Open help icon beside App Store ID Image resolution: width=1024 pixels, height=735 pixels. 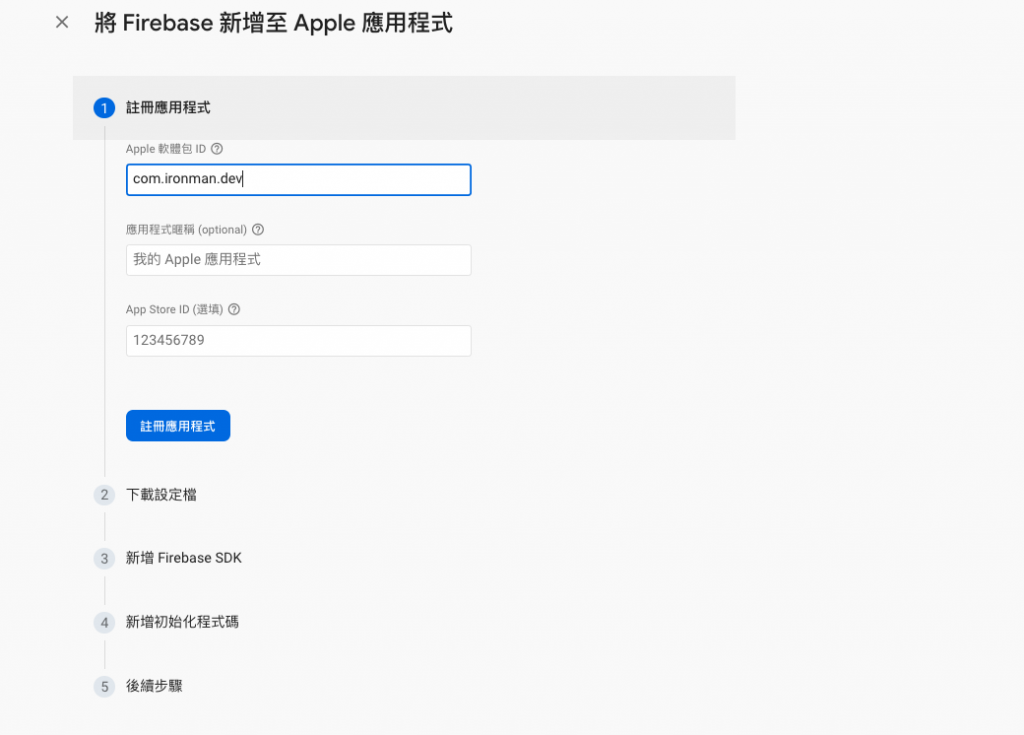click(234, 309)
